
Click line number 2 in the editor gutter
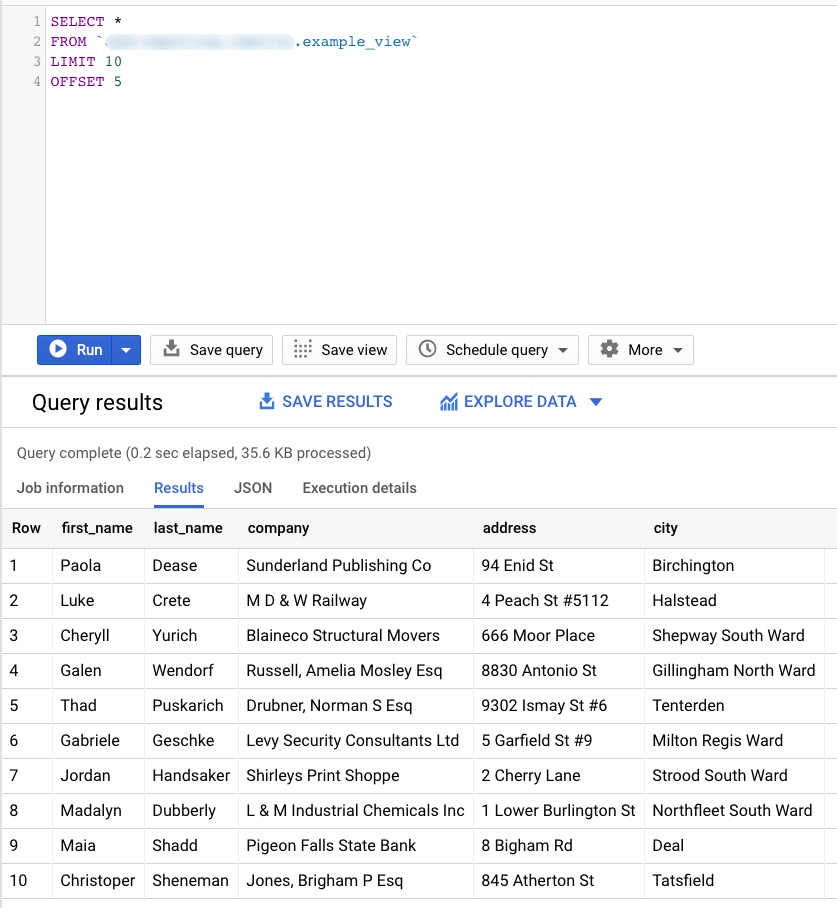pyautogui.click(x=36, y=41)
